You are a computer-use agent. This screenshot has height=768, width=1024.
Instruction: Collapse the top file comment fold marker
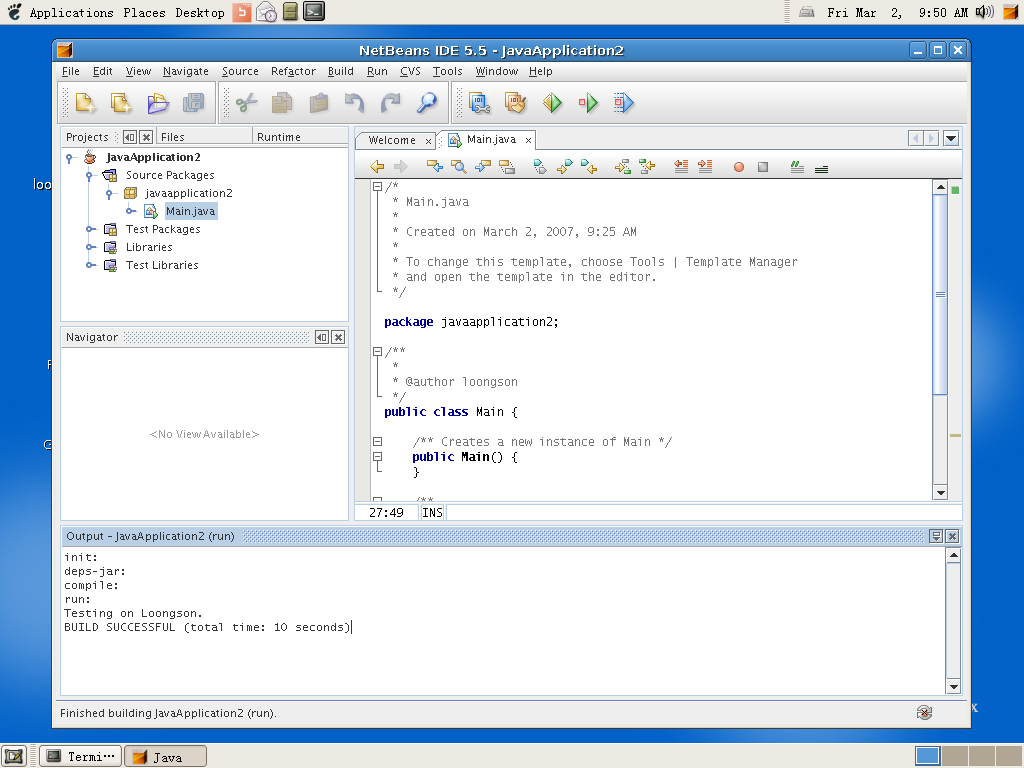pyautogui.click(x=377, y=186)
